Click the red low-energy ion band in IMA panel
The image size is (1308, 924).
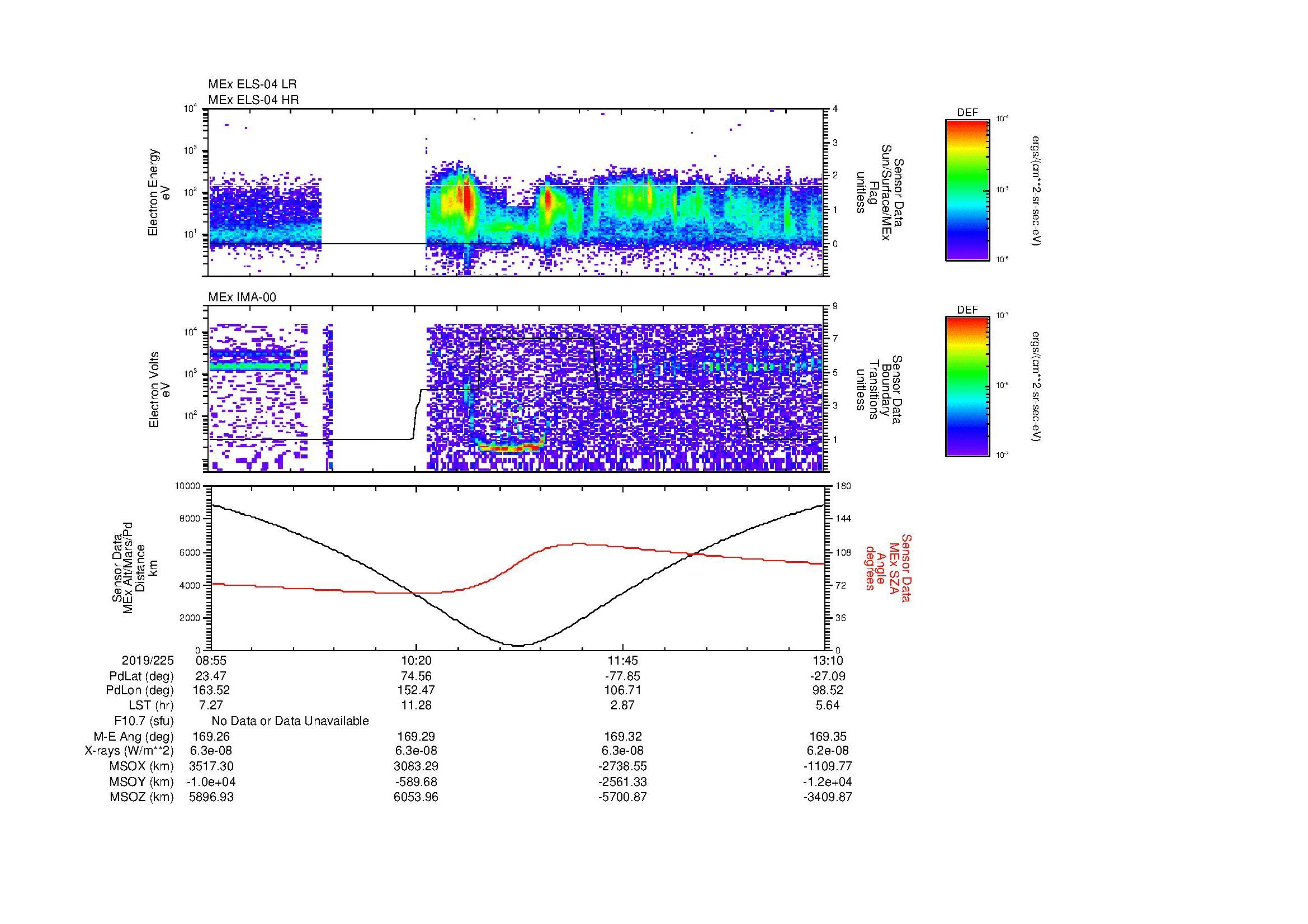click(x=510, y=449)
